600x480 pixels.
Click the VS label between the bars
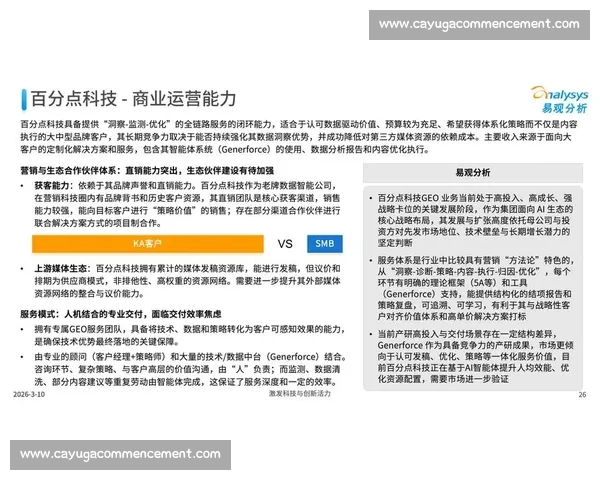[x=285, y=244]
